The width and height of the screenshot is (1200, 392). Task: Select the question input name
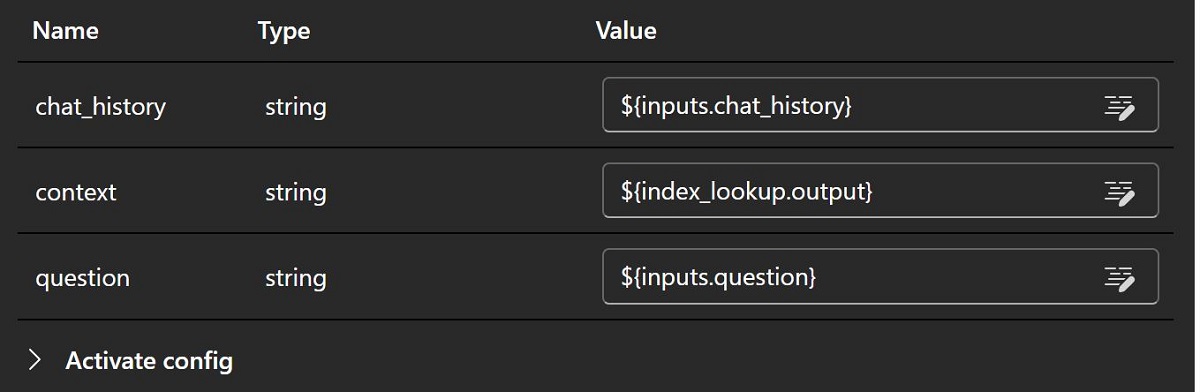pos(82,278)
